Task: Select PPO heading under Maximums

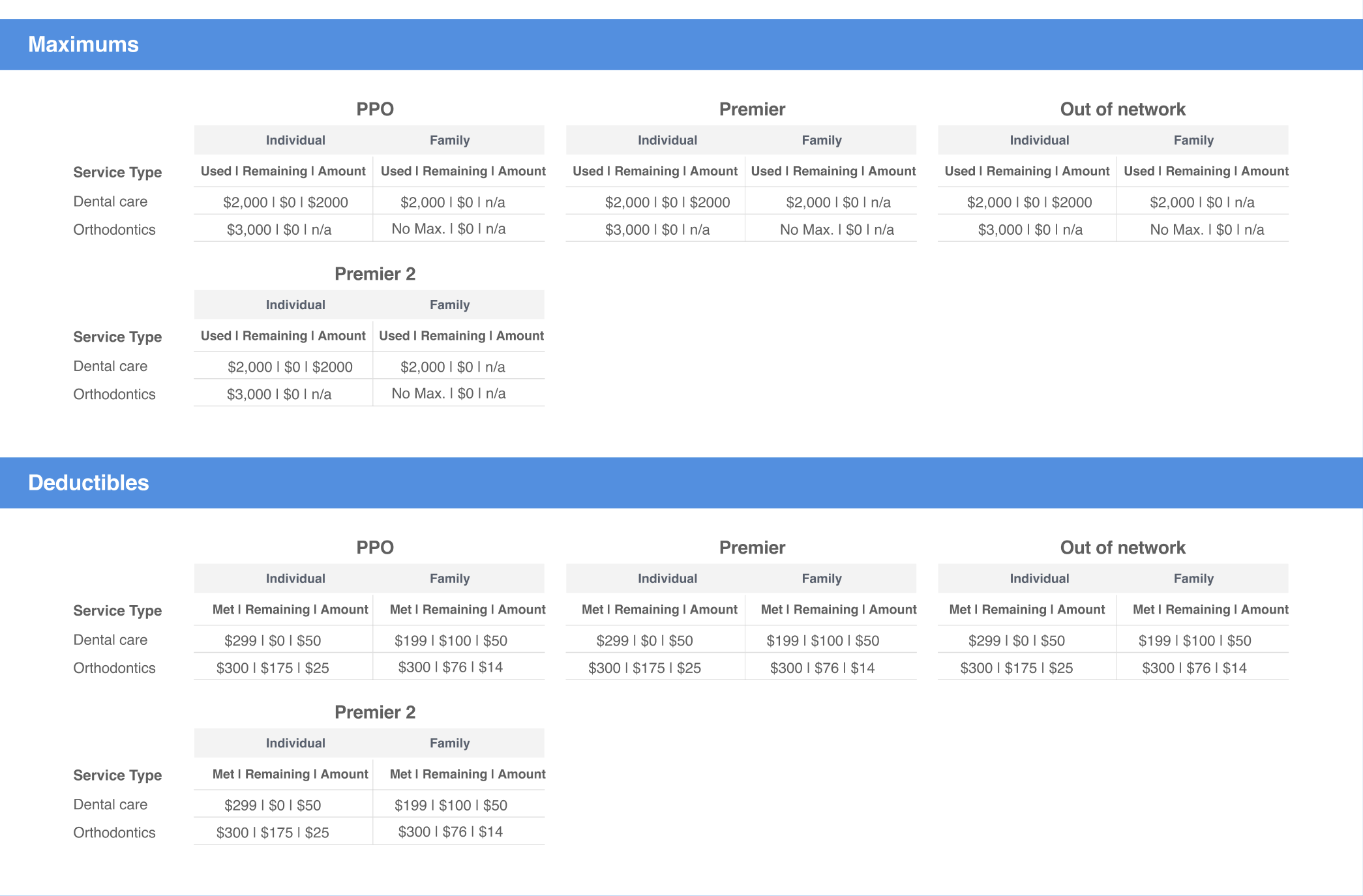Action: [x=375, y=109]
